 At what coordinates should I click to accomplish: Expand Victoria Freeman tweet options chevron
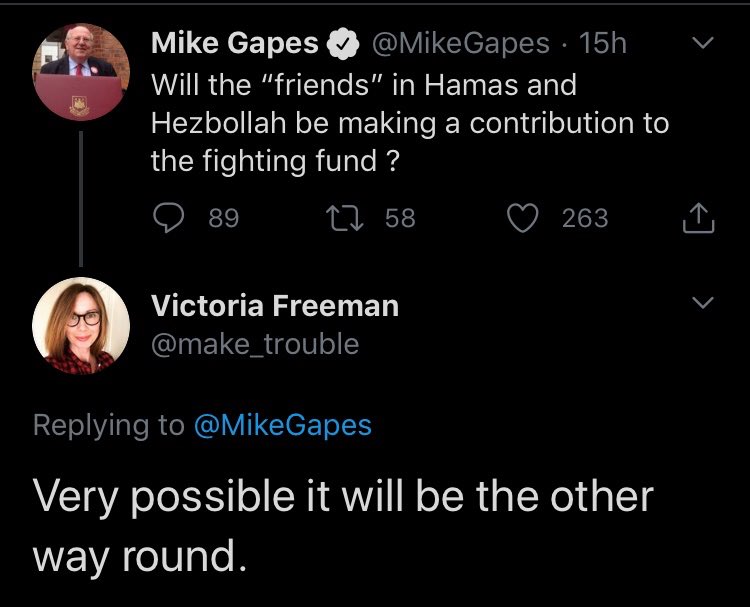703,302
